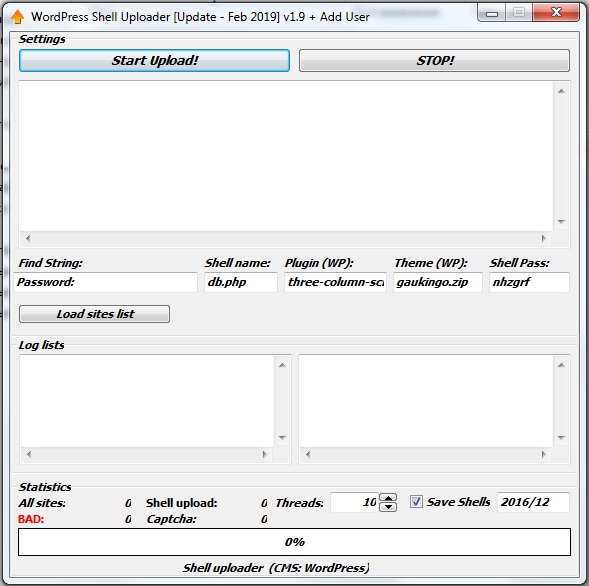This screenshot has height=586, width=589.
Task: Click down arrow of left log list scrollbar
Action: tap(282, 438)
